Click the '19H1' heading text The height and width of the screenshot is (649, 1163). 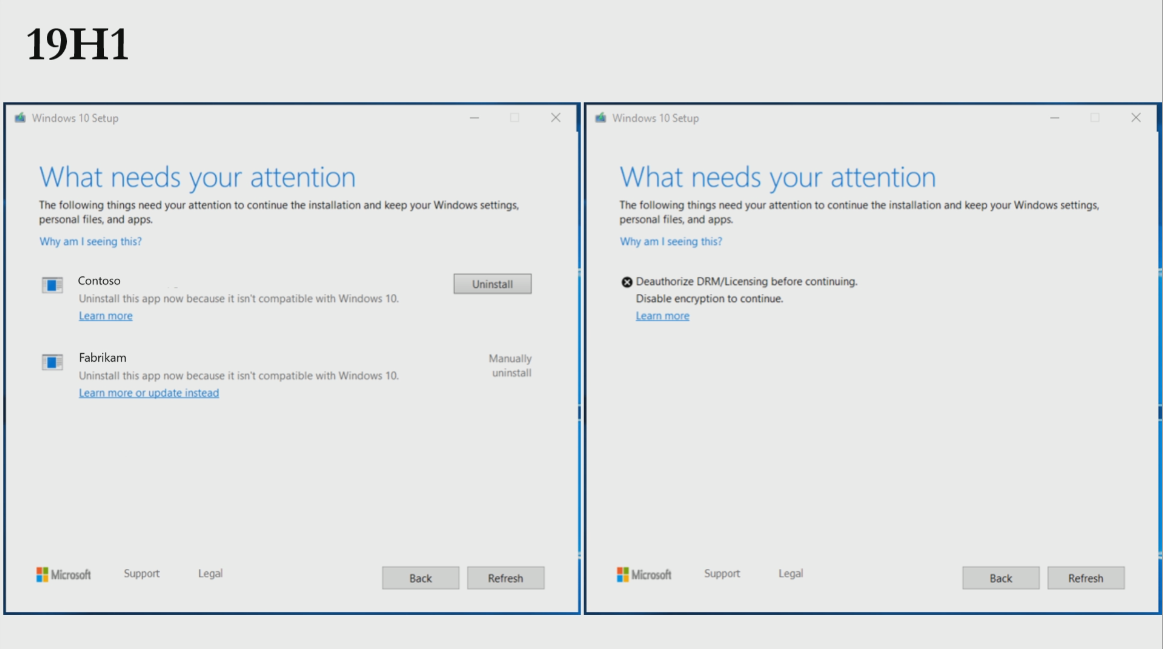coord(77,45)
